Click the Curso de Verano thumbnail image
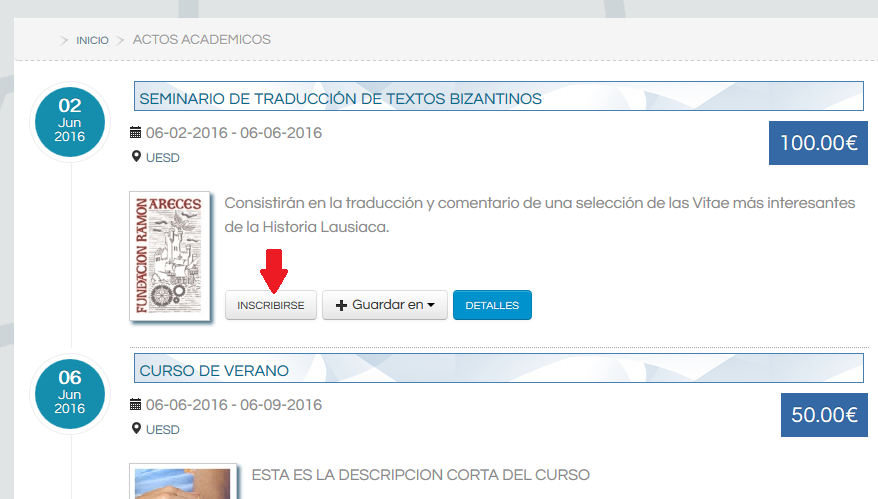The width and height of the screenshot is (878, 499). tap(183, 482)
